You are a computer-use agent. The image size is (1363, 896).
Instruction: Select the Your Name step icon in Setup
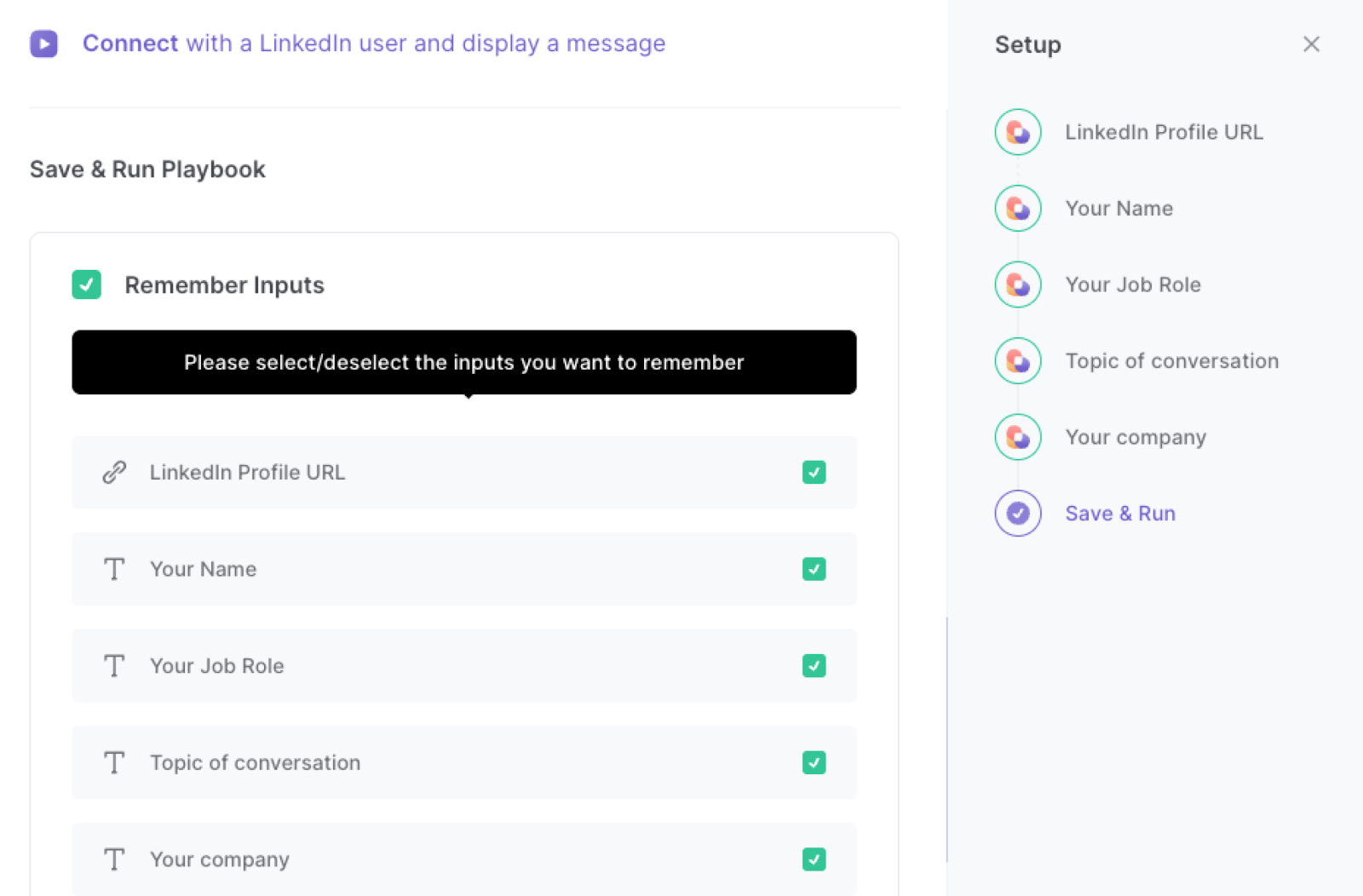(x=1017, y=208)
